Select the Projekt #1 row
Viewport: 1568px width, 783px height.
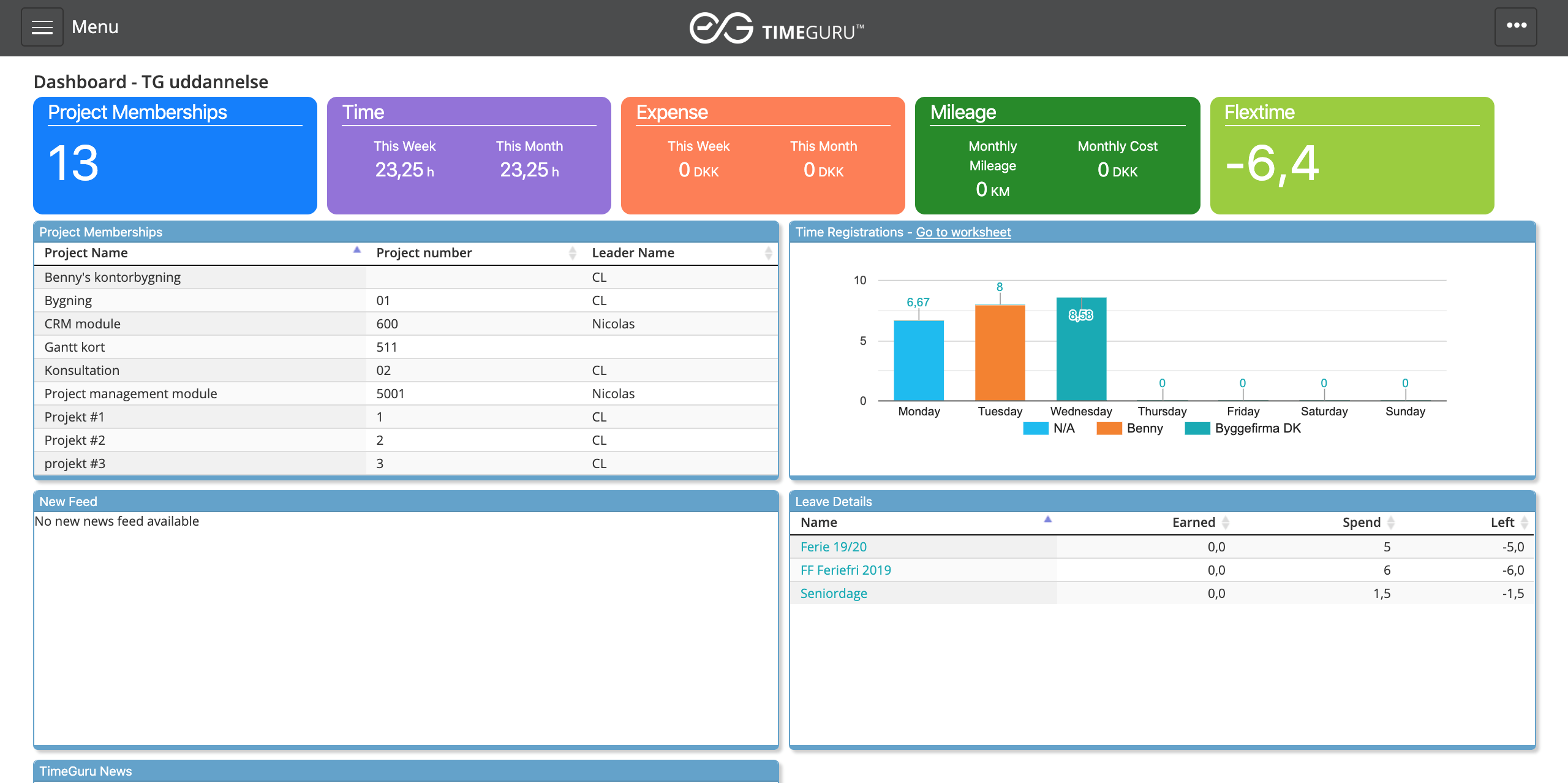[x=406, y=417]
